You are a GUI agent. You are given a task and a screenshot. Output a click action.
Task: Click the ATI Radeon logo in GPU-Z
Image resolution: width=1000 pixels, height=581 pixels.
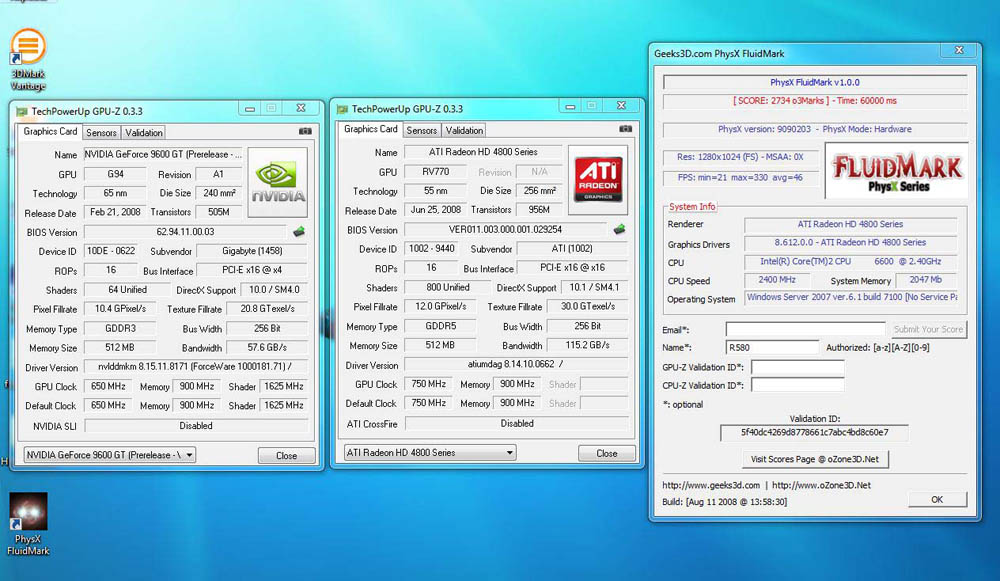pyautogui.click(x=598, y=180)
